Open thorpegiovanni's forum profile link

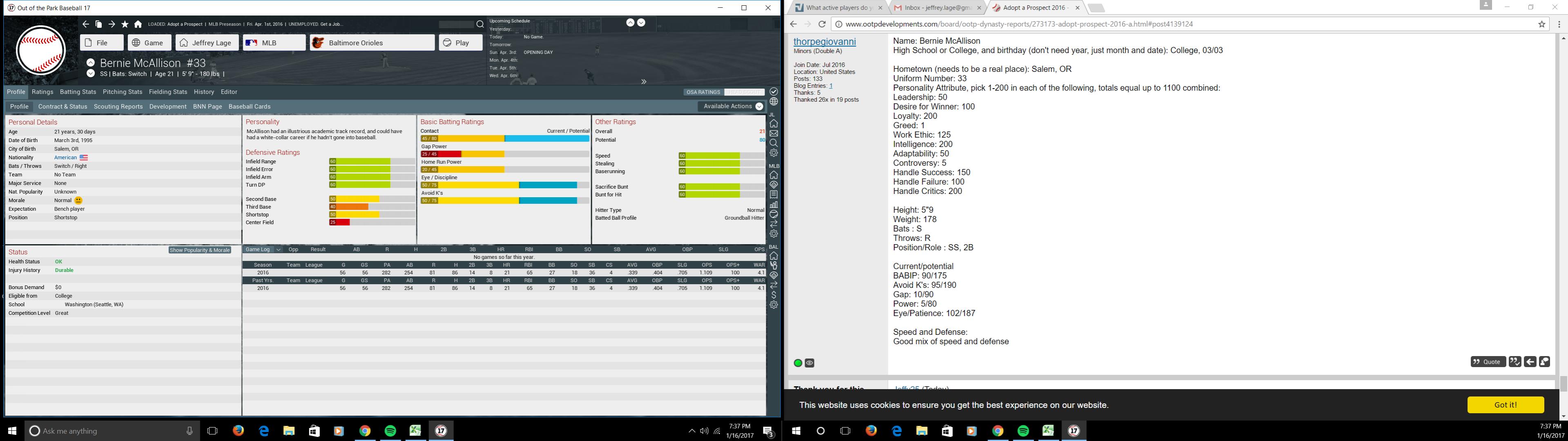[x=824, y=41]
